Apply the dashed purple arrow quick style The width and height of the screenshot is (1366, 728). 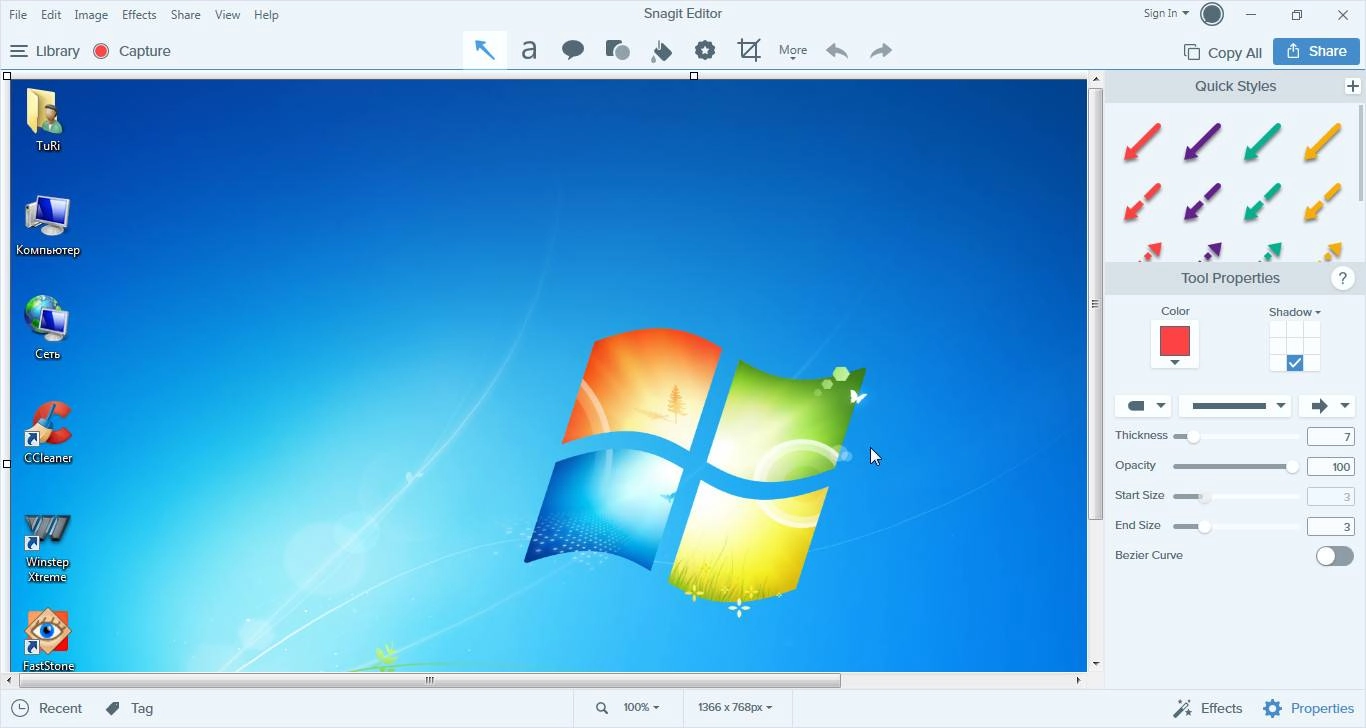coord(1202,202)
